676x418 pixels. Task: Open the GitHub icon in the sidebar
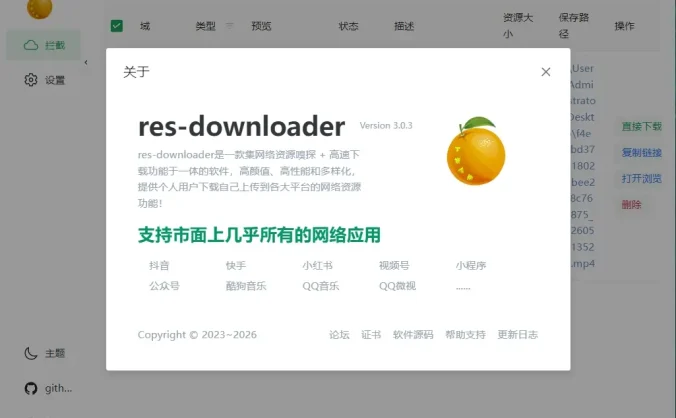31,388
